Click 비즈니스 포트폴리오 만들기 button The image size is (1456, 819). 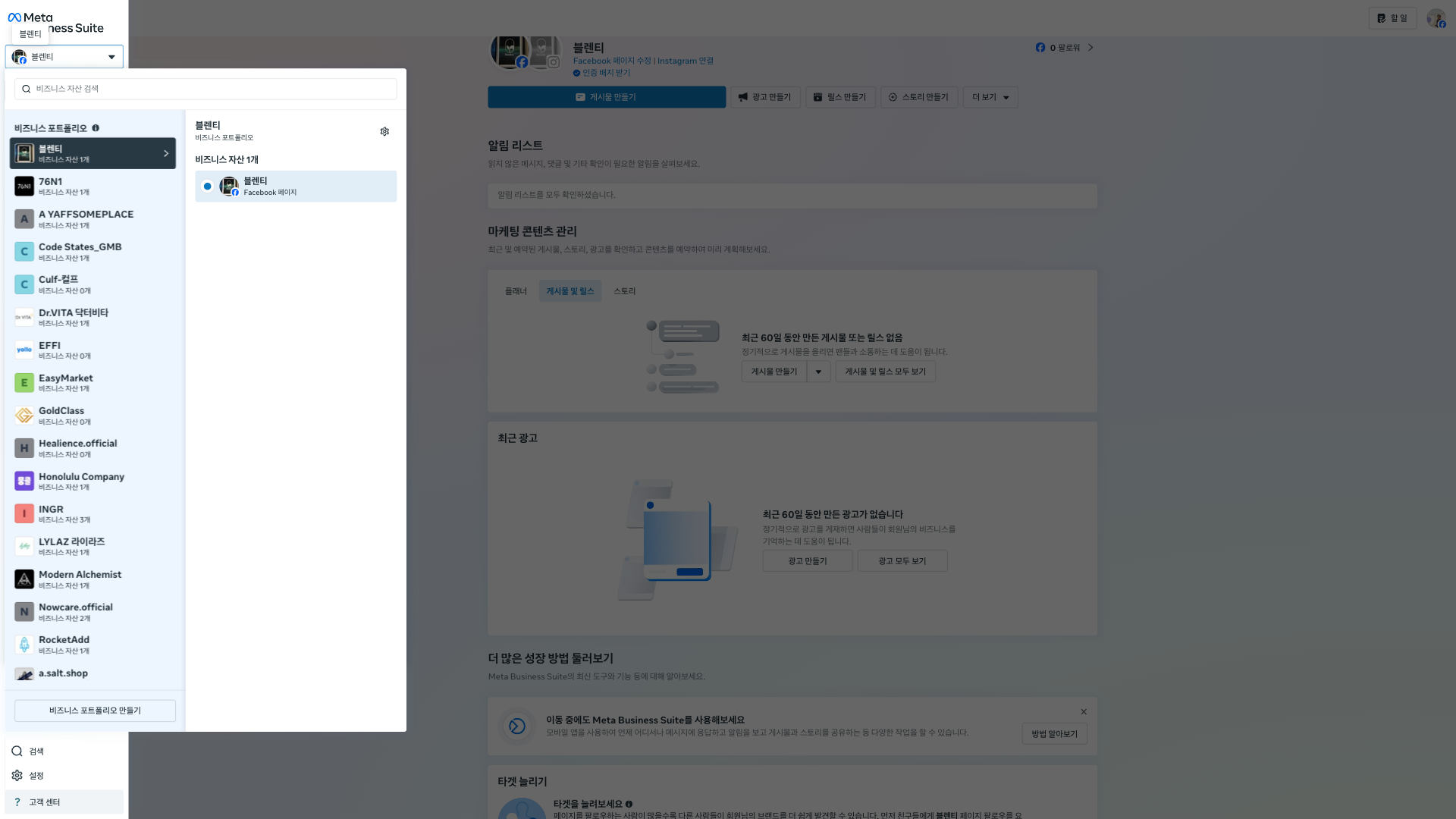point(95,711)
